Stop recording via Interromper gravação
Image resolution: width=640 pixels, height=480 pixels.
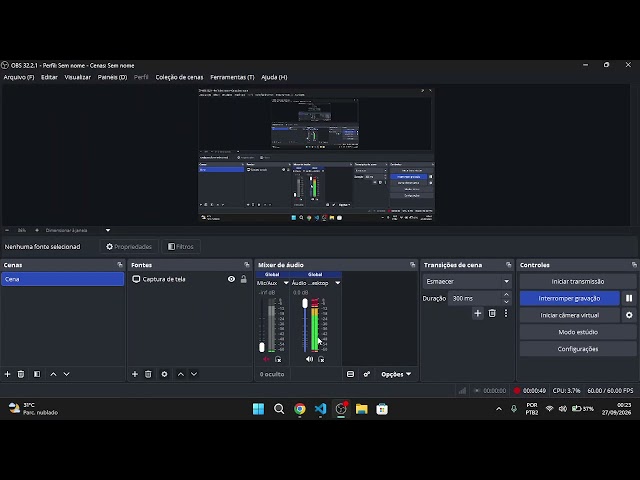point(569,298)
